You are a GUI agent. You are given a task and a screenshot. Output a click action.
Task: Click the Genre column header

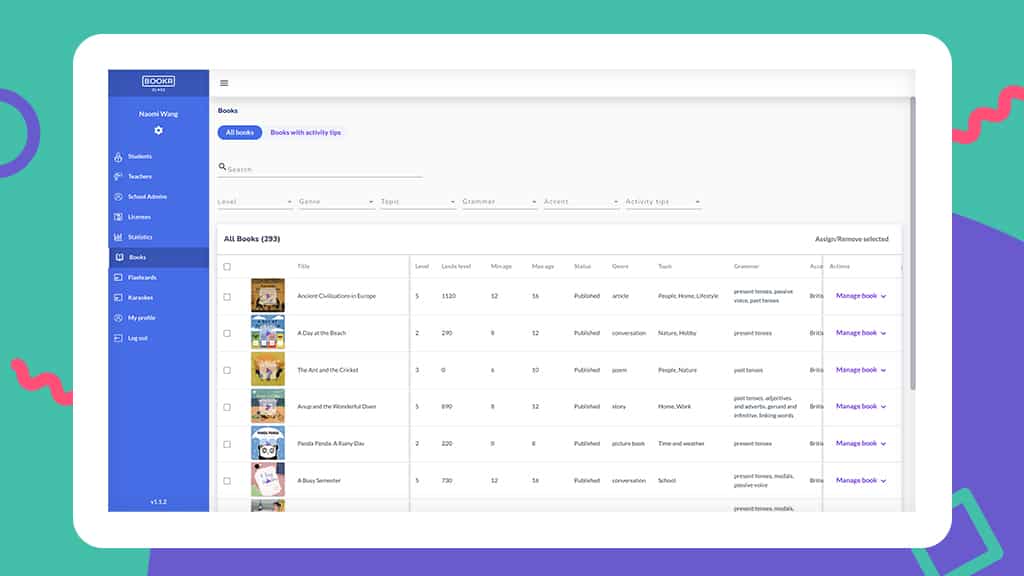(620, 266)
